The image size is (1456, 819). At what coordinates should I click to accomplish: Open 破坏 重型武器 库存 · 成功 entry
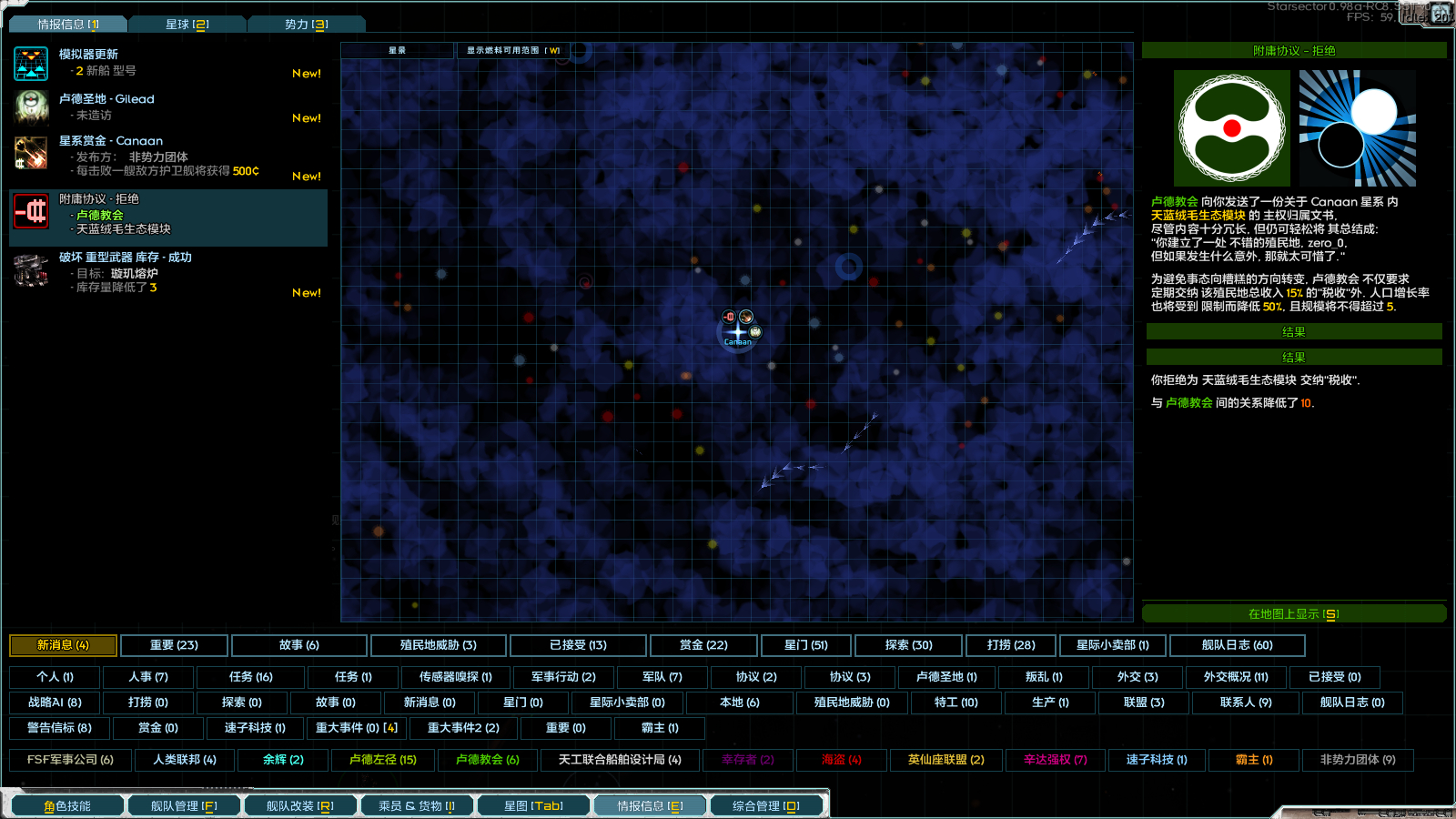168,276
